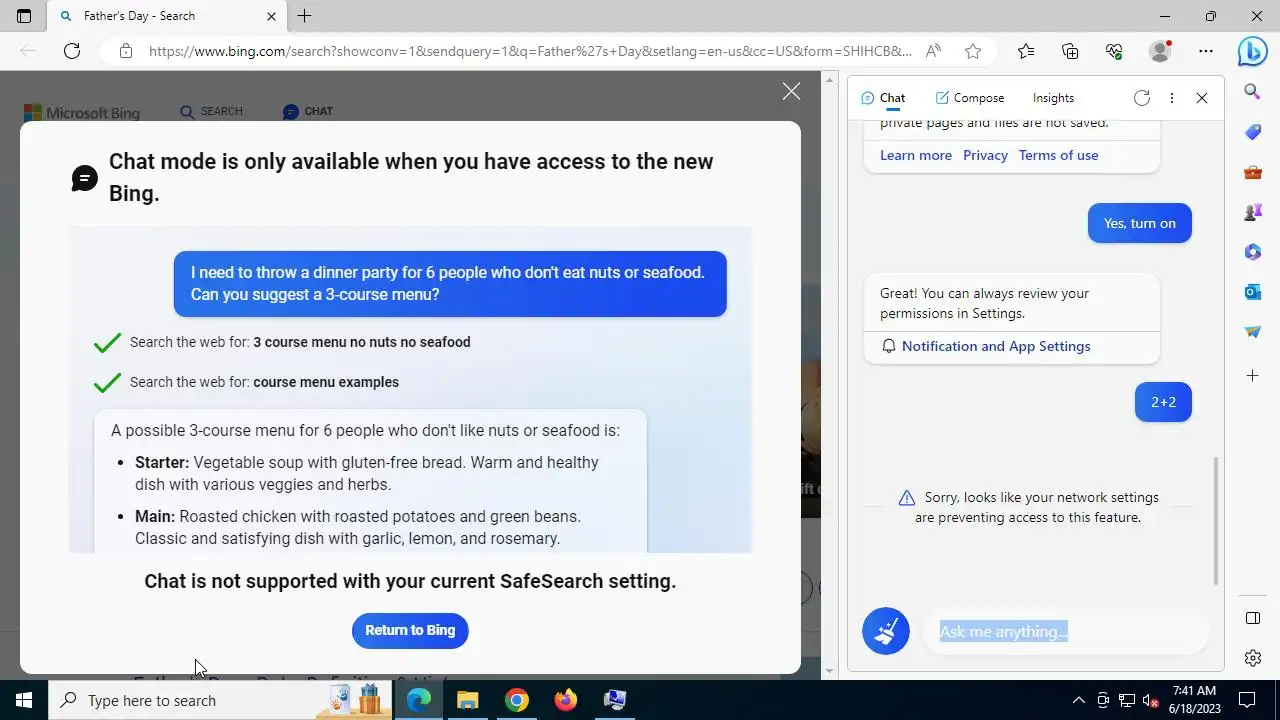
Task: Refresh the page with reload icon
Action: click(72, 51)
